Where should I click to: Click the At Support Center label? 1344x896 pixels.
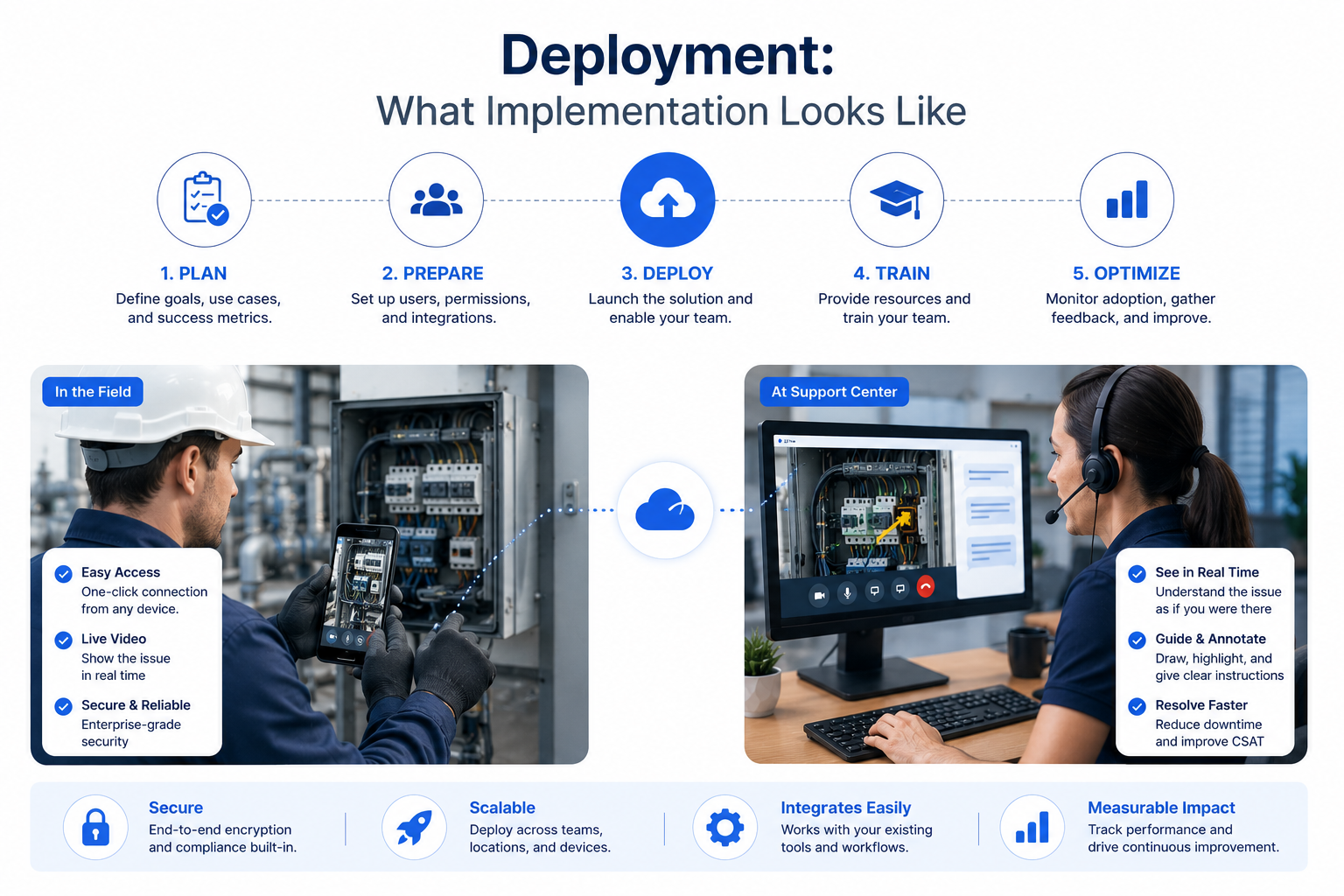(x=834, y=392)
